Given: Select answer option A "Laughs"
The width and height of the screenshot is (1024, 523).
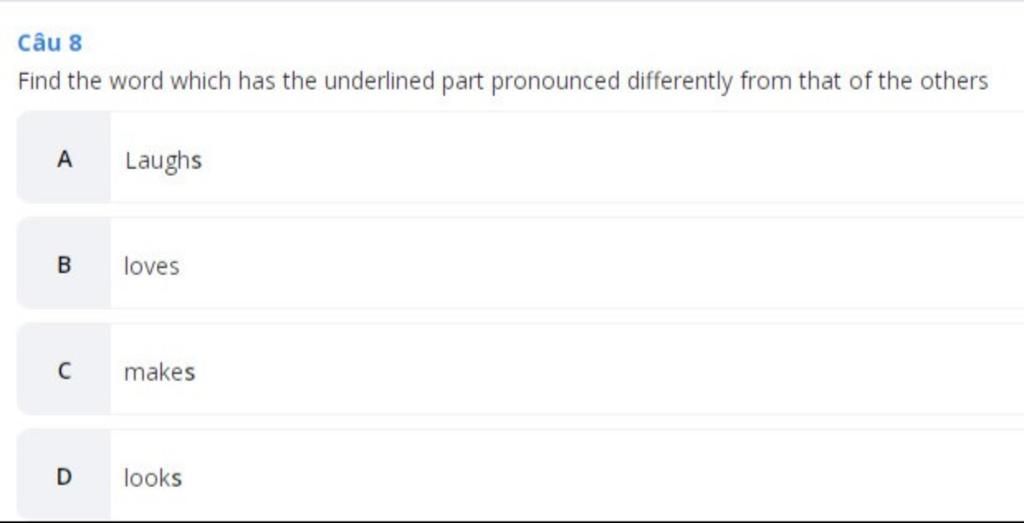Looking at the screenshot, I should [520, 157].
